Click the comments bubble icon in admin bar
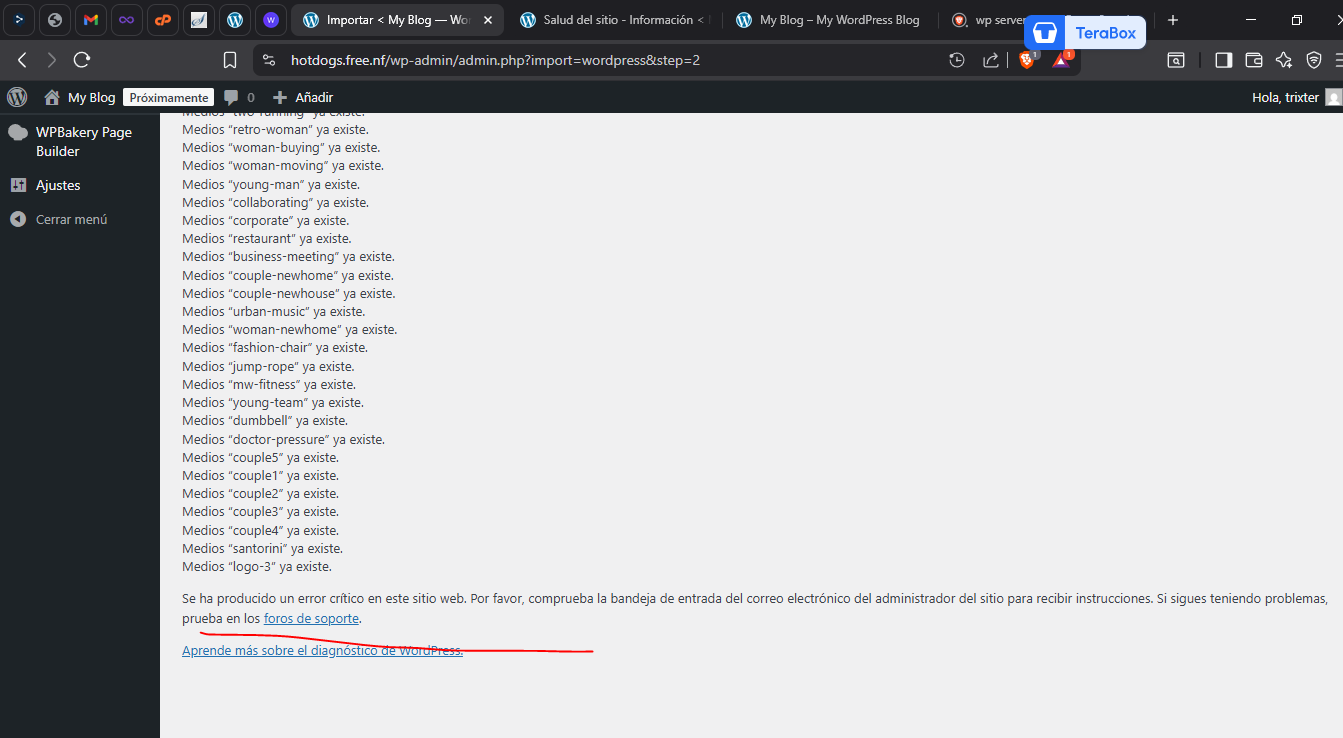This screenshot has height=738, width=1343. (x=232, y=97)
